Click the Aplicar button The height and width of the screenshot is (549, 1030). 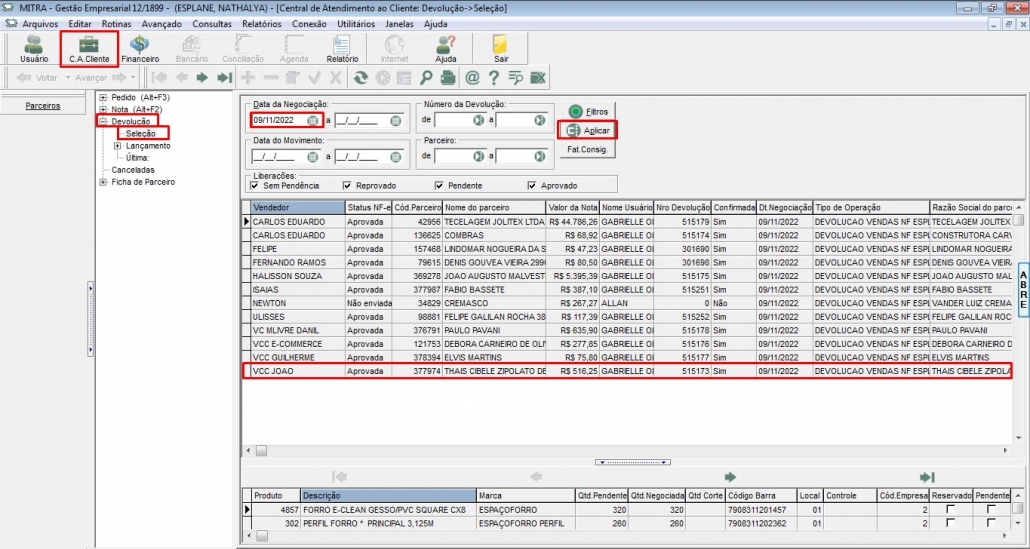pos(588,130)
